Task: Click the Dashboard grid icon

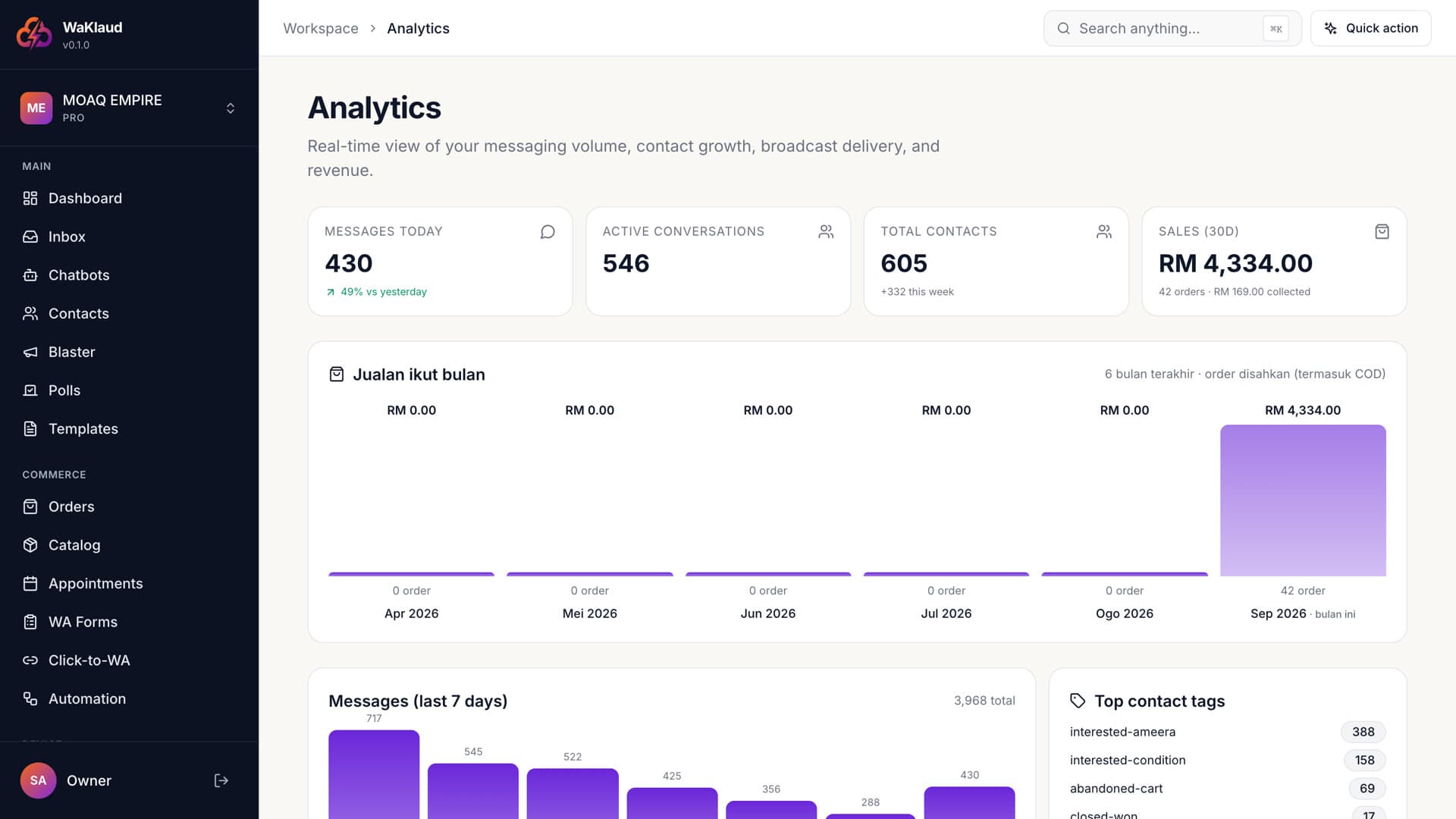Action: (x=30, y=198)
